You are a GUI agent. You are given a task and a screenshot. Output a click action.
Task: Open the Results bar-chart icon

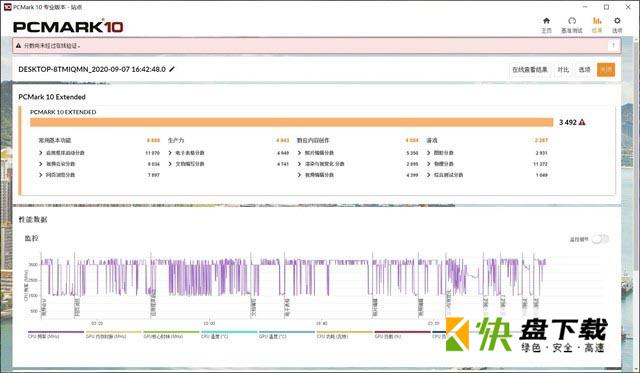point(597,21)
